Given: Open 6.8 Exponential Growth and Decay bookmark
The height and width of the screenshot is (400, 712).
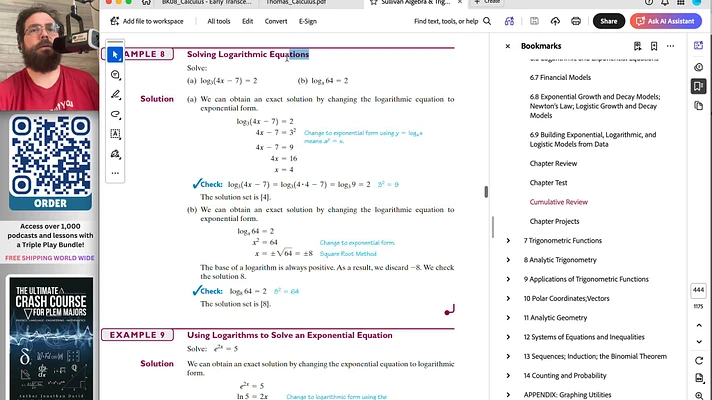Looking at the screenshot, I should click(x=595, y=106).
